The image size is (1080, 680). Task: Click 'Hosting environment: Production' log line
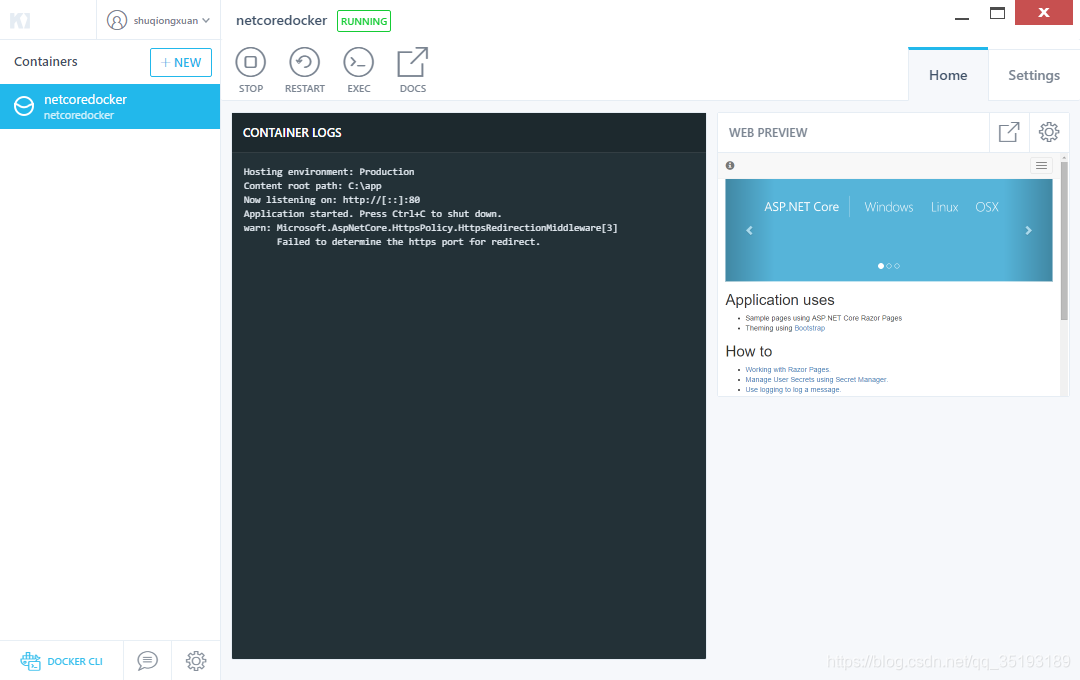point(329,172)
